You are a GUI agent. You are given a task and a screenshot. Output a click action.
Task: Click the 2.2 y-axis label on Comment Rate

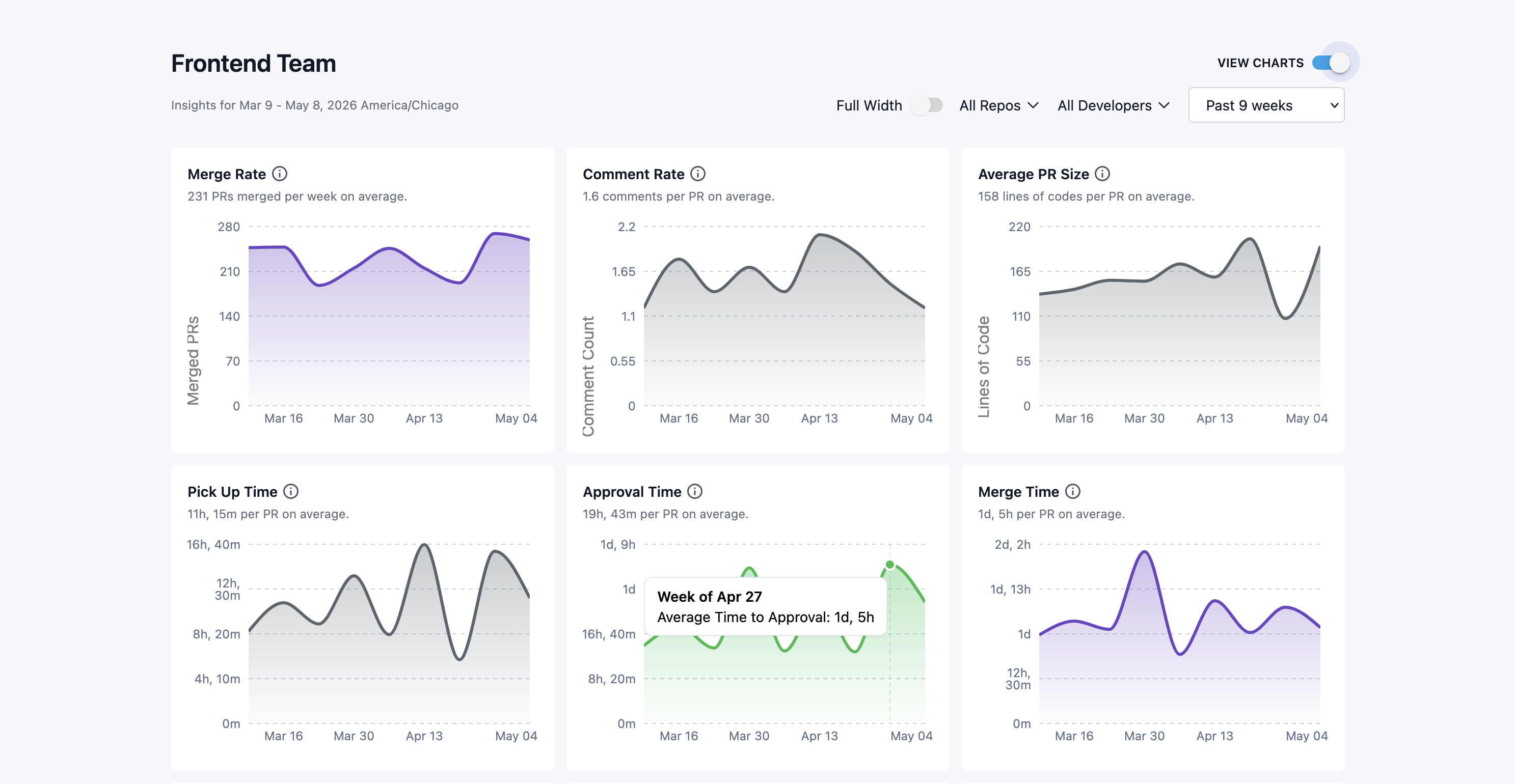click(x=627, y=227)
